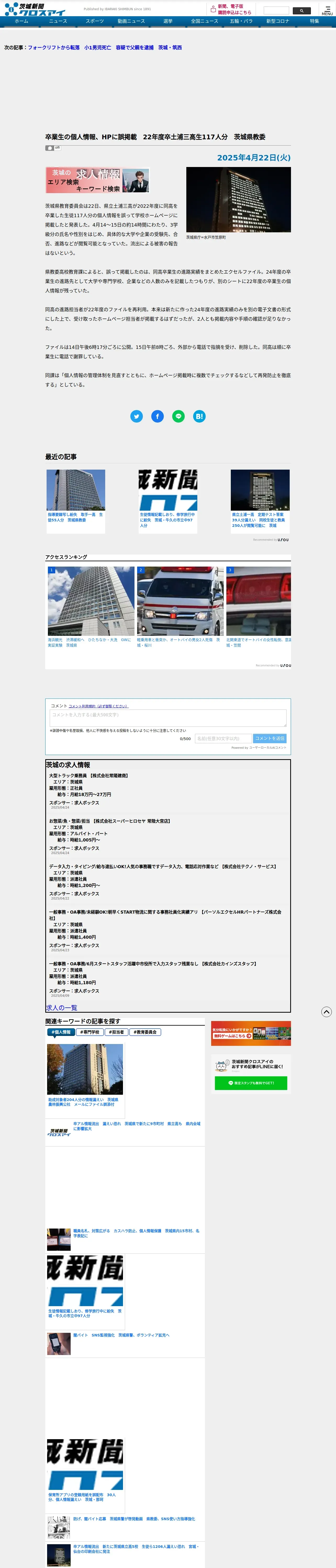This screenshot has width=336, height=1568.
Task: Click the 新聞、電子版 購読申込はこちら link
Action: [x=234, y=9]
